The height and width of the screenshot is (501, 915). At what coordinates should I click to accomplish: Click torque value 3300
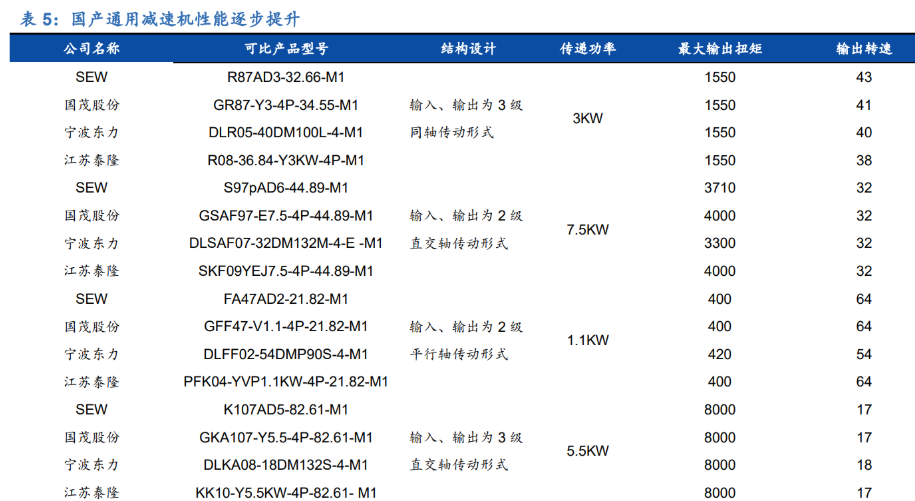click(720, 243)
